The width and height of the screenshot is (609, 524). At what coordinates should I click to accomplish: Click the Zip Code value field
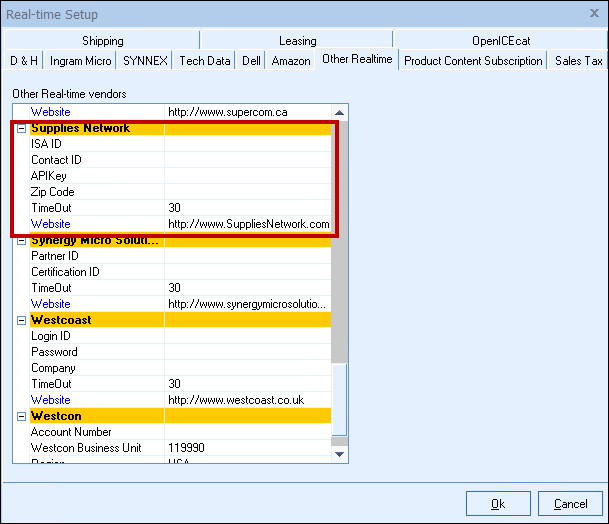(x=248, y=192)
